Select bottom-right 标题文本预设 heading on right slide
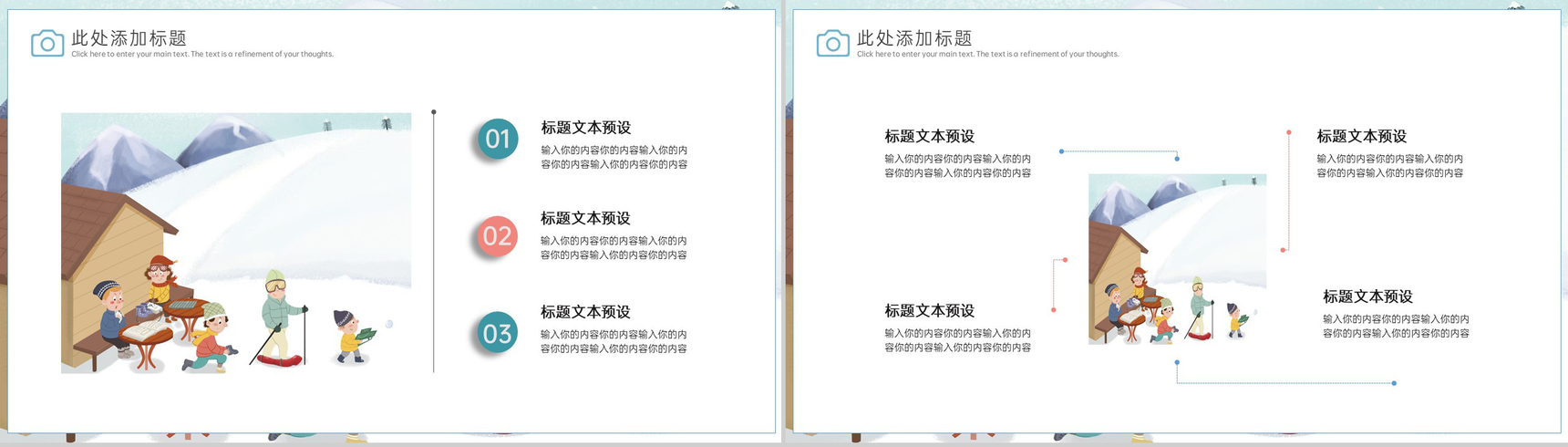 pos(1368,296)
